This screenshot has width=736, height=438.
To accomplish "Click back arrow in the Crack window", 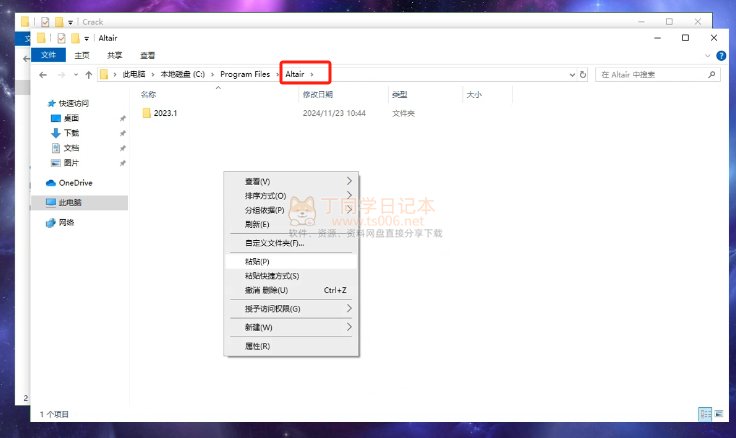I will coord(26,59).
